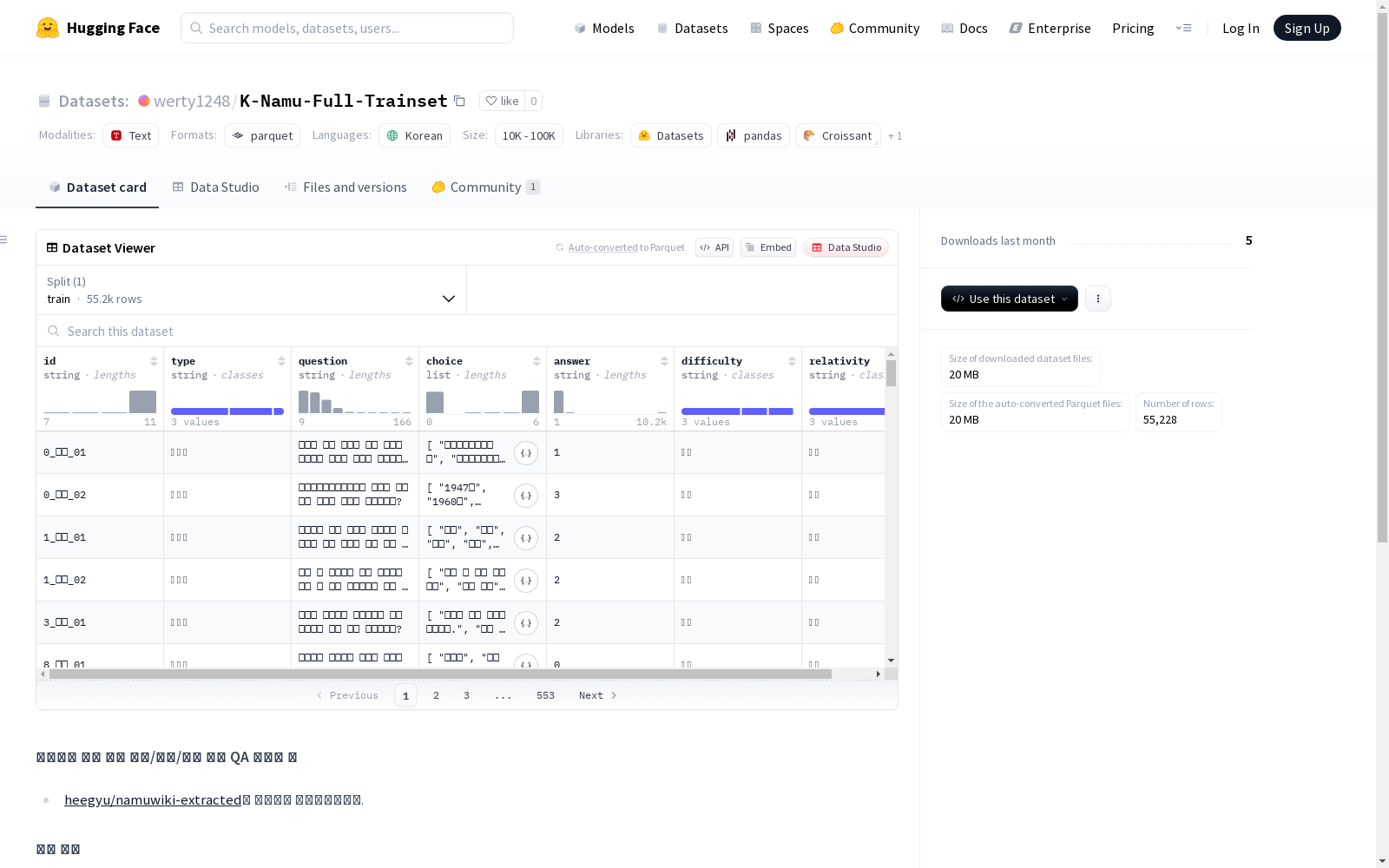Open the Enterprise page
The width and height of the screenshot is (1389, 868).
click(x=1050, y=28)
